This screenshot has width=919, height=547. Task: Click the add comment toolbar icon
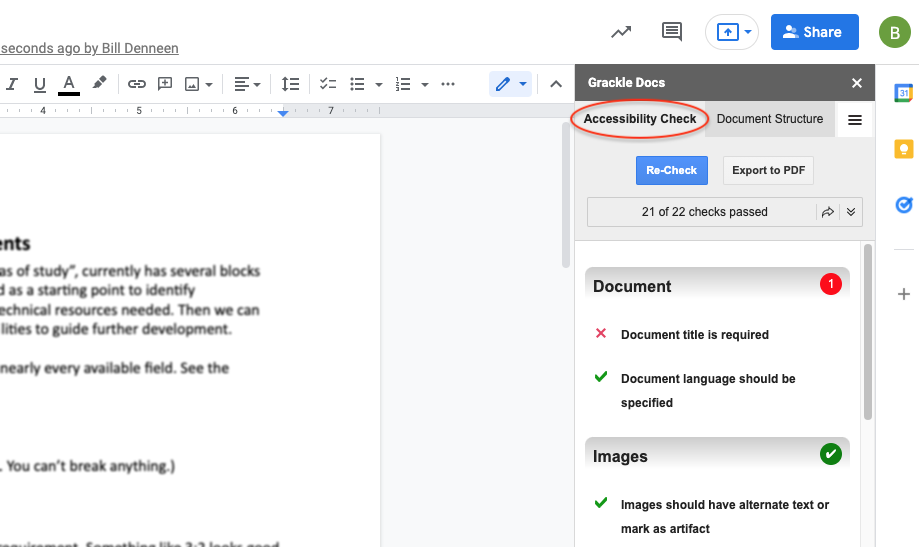point(165,84)
